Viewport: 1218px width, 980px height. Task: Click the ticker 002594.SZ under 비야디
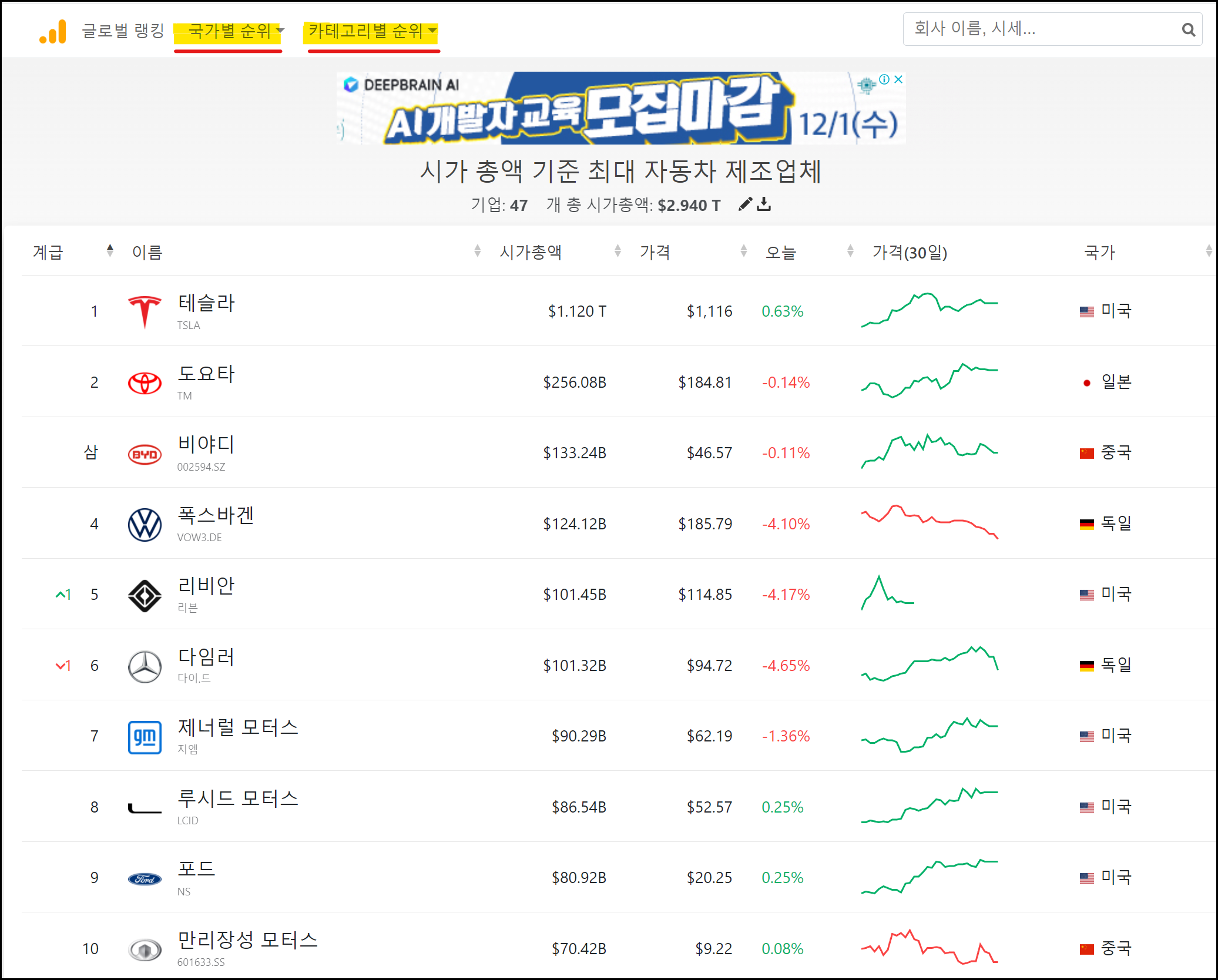[x=201, y=467]
